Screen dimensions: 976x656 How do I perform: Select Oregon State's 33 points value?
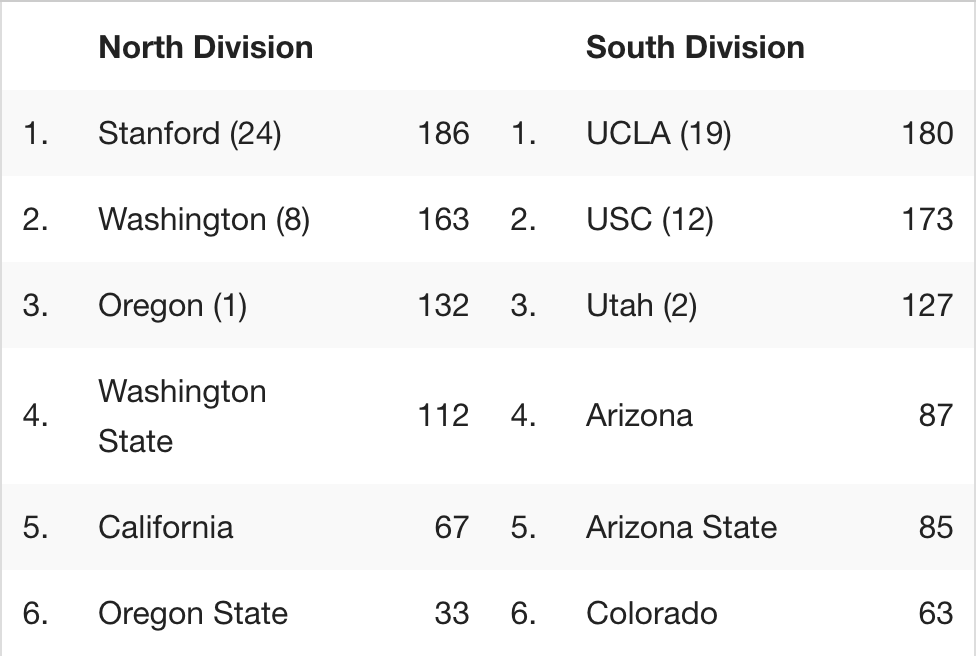[x=452, y=613]
